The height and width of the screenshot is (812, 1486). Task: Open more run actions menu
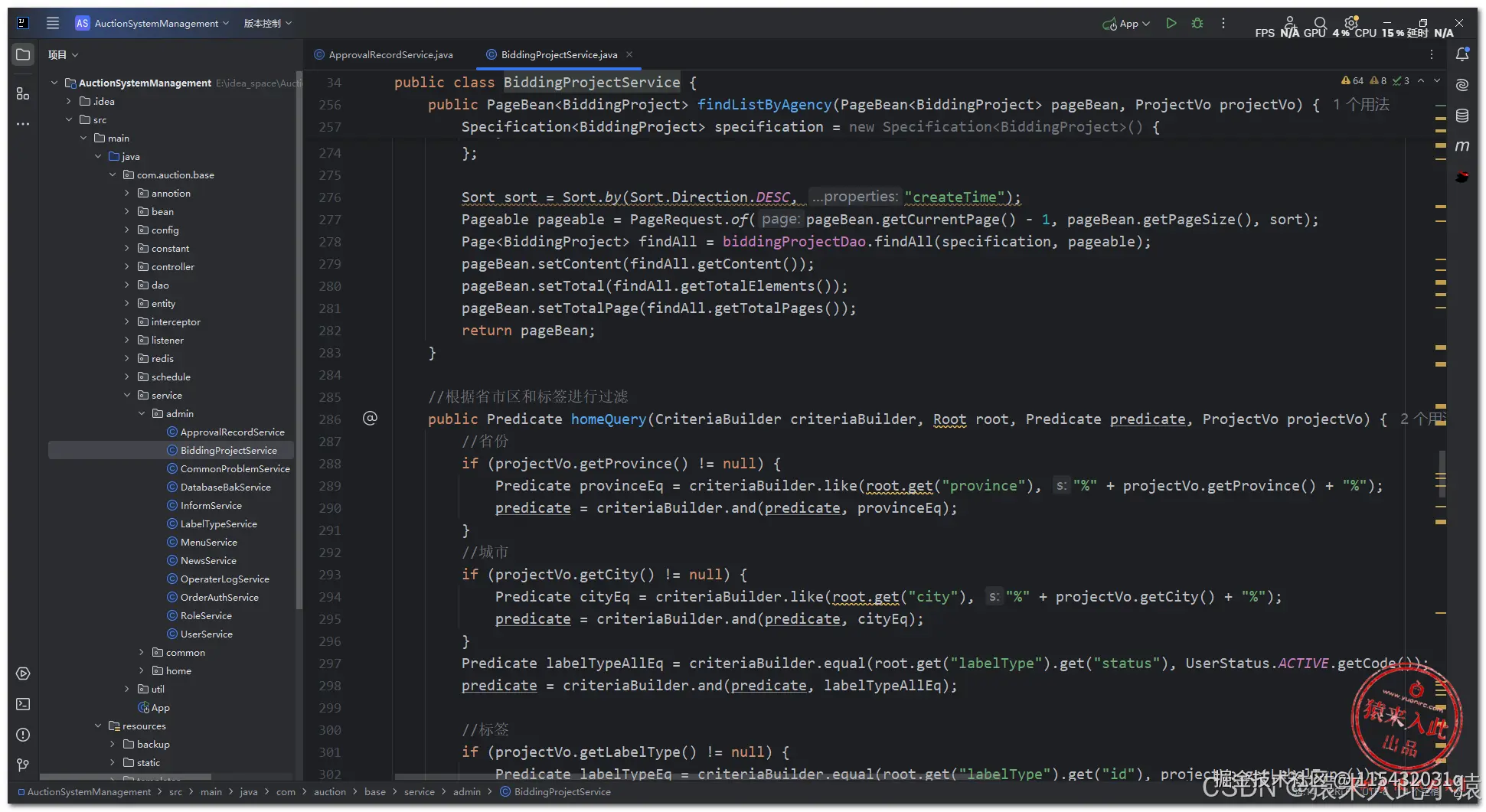1223,23
